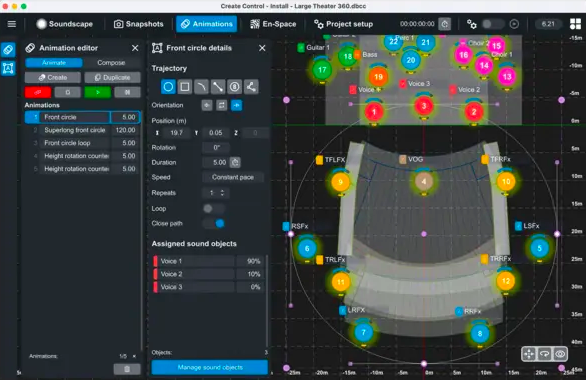The height and width of the screenshot is (380, 586).
Task: Adjust the Repeats stepper arrows
Action: coord(222,193)
